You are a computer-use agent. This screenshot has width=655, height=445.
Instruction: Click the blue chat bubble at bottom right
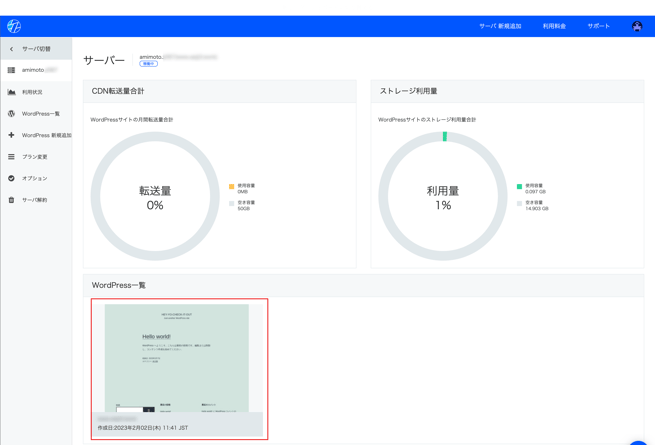638,443
